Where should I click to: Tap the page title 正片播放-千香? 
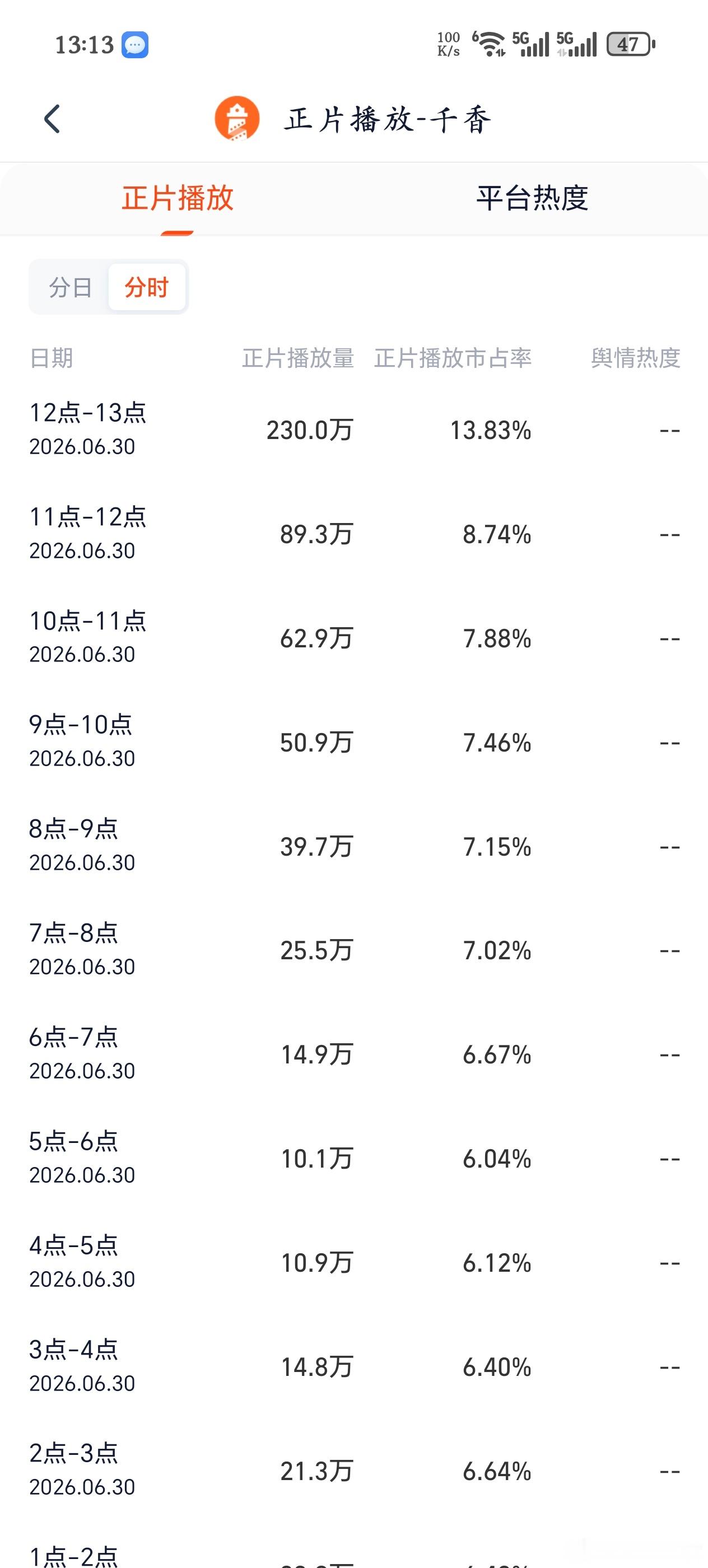click(x=388, y=119)
